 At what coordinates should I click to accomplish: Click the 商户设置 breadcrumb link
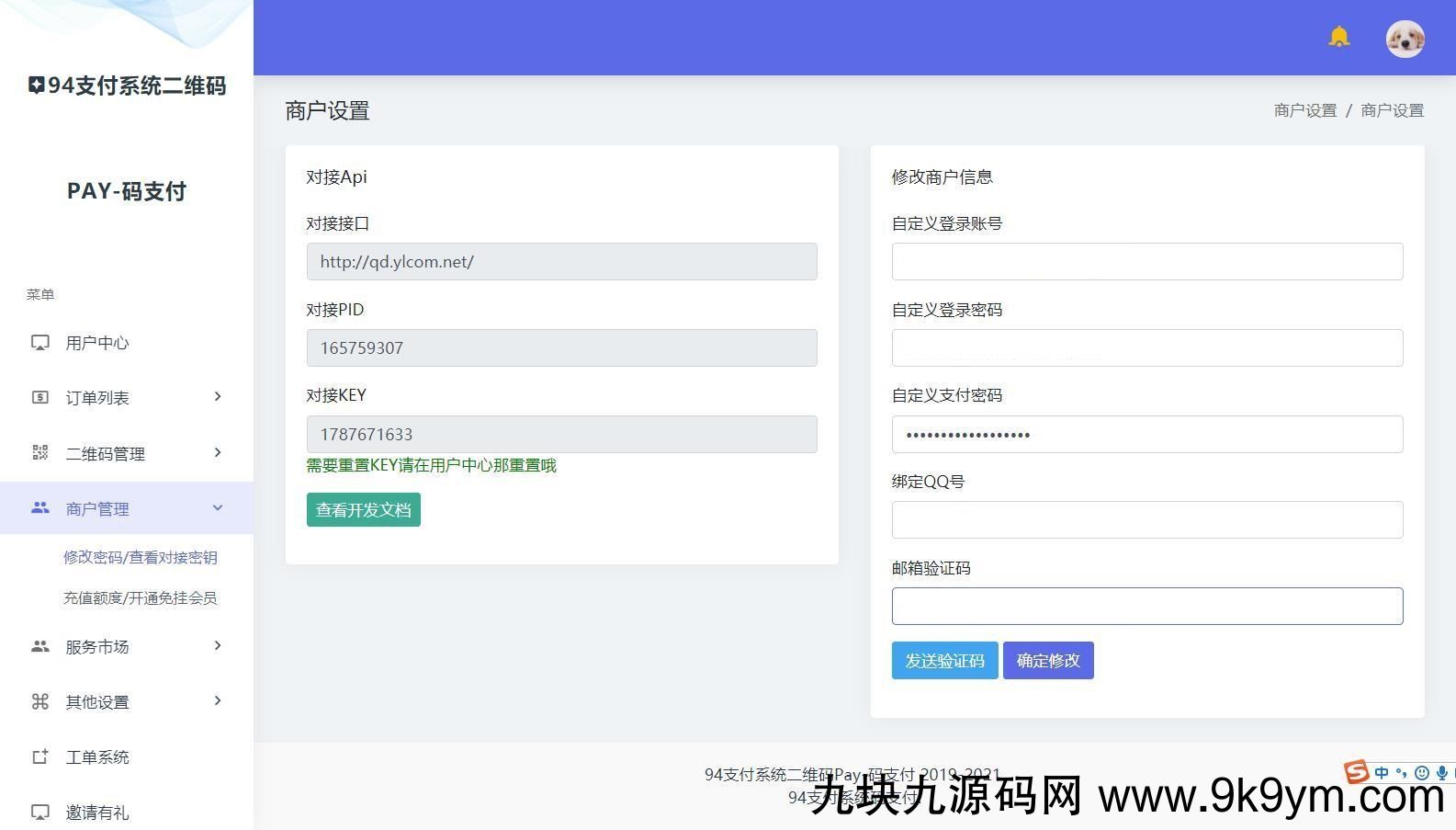point(1304,110)
